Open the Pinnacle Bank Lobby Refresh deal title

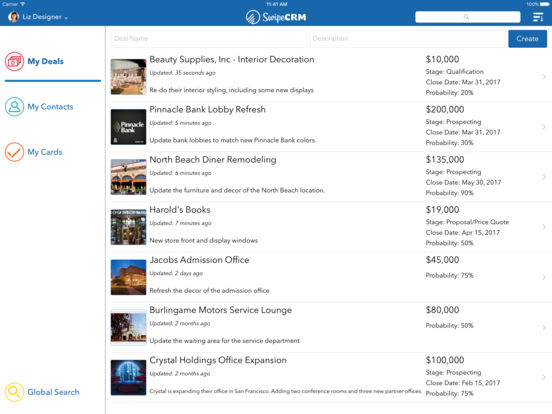[x=207, y=109]
